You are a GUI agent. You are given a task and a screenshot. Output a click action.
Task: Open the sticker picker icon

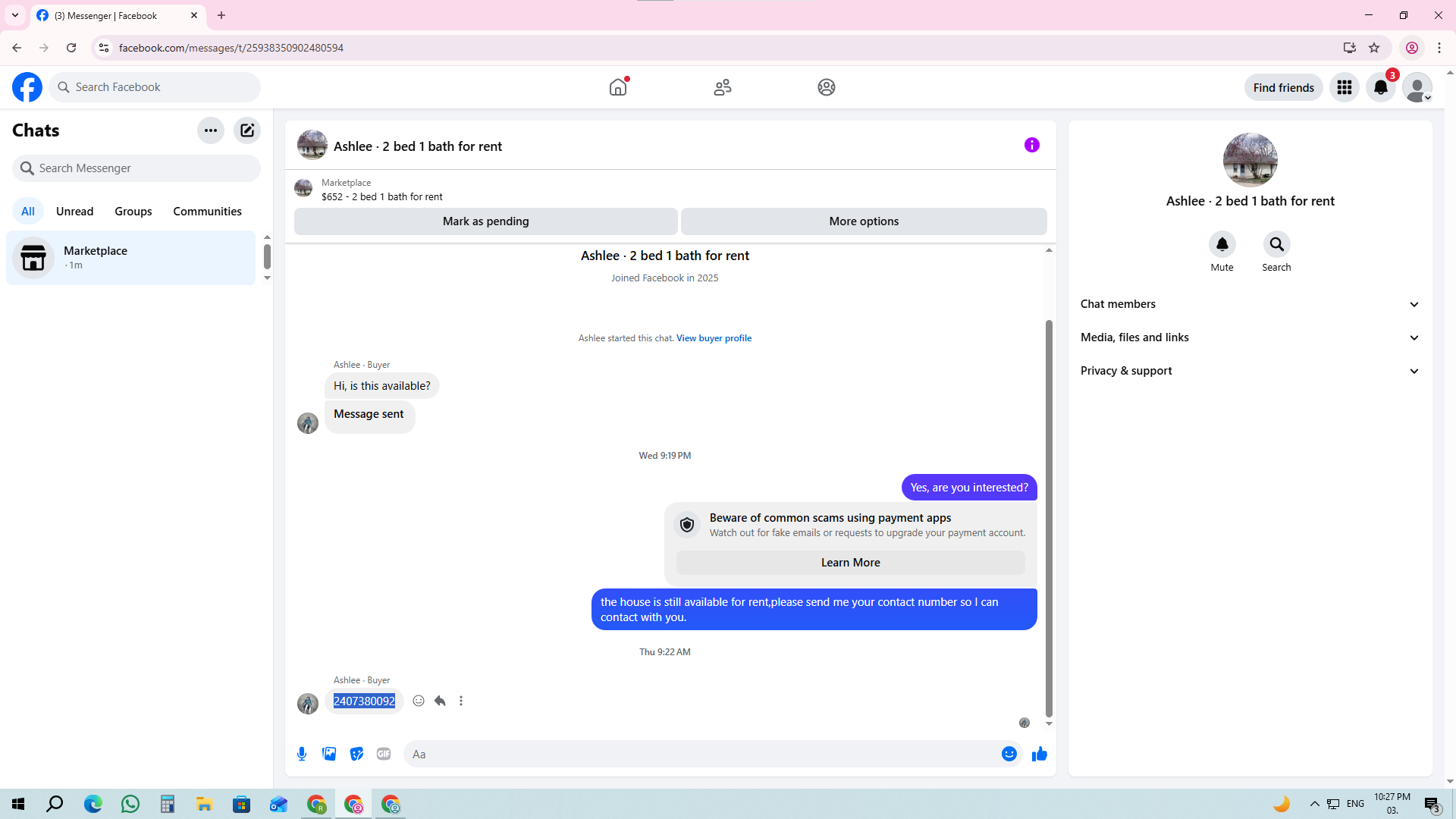pyautogui.click(x=356, y=754)
